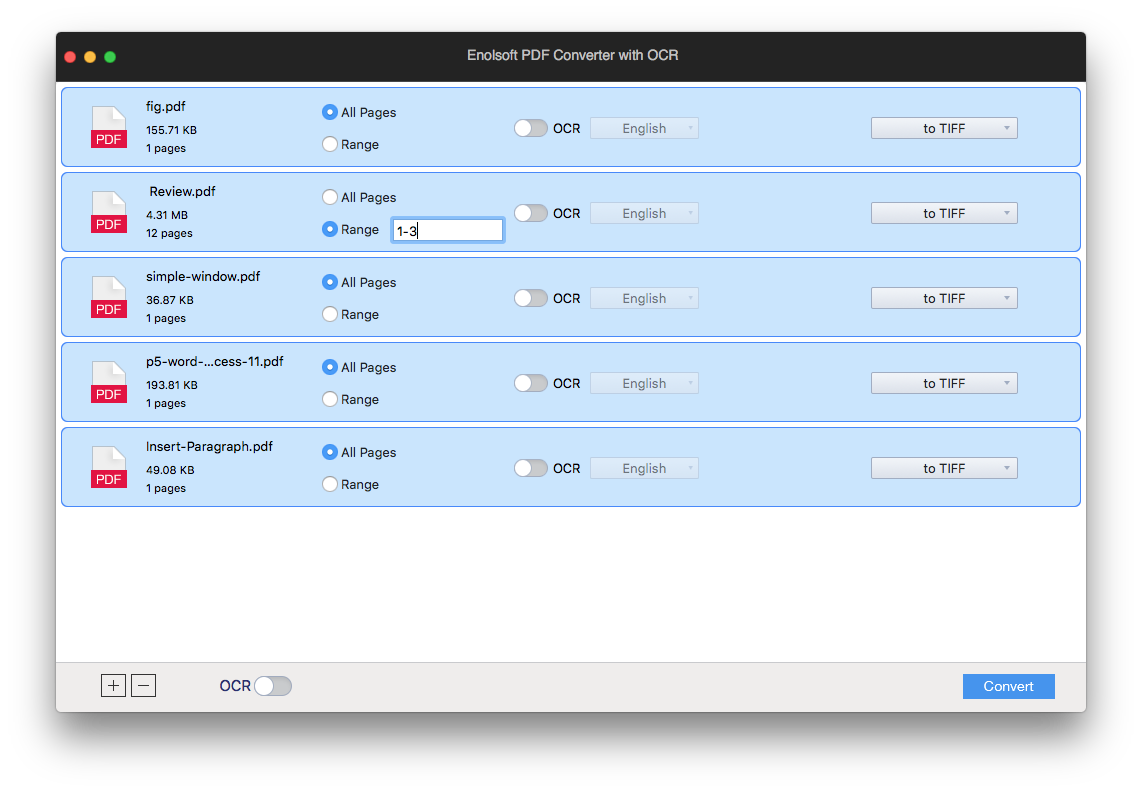
Task: Select All Pages for Insert-Paragraph.pdf
Action: pos(330,452)
